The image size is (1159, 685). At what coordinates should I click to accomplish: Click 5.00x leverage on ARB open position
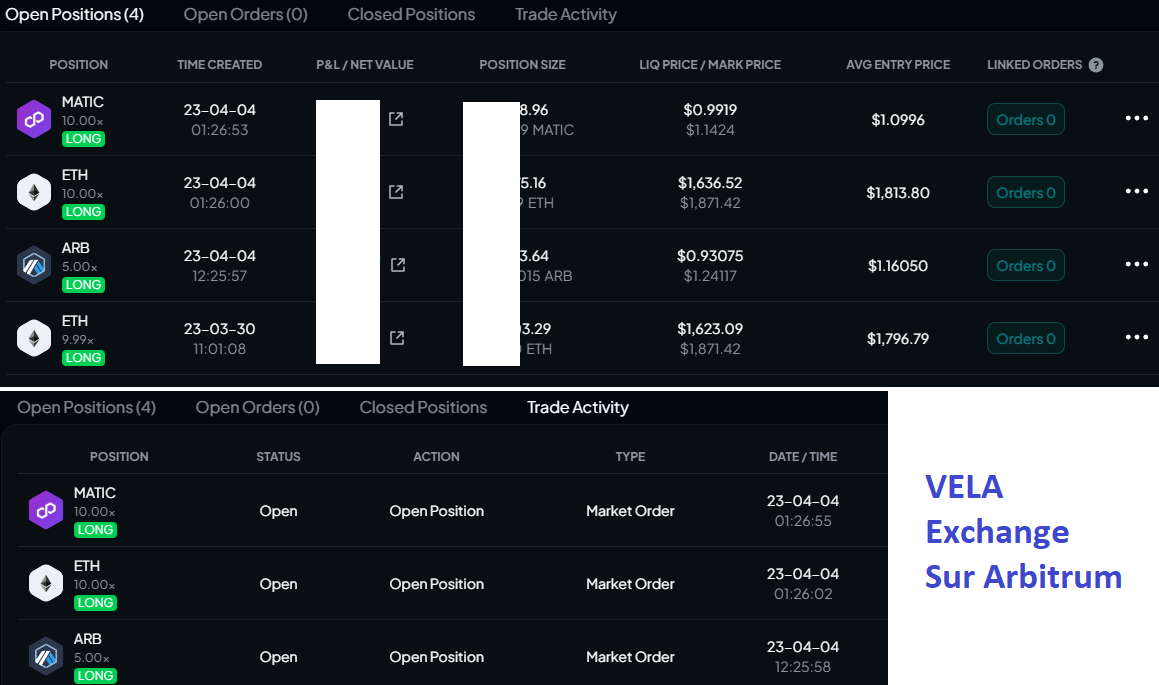pos(79,267)
